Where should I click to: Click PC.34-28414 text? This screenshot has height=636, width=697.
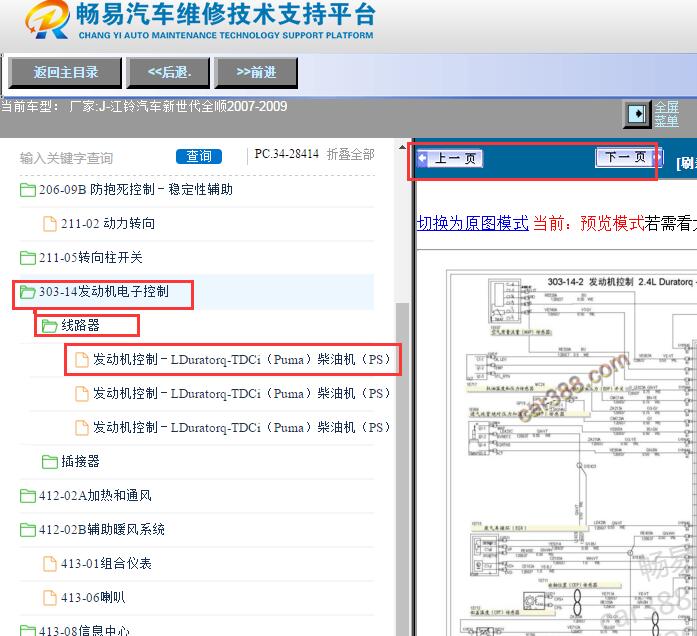[x=287, y=154]
